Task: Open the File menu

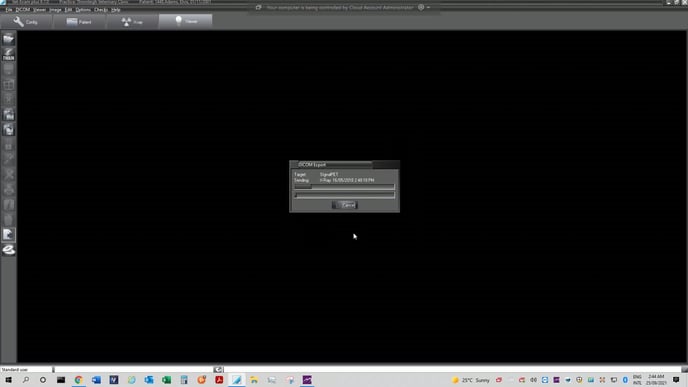Action: click(9, 10)
